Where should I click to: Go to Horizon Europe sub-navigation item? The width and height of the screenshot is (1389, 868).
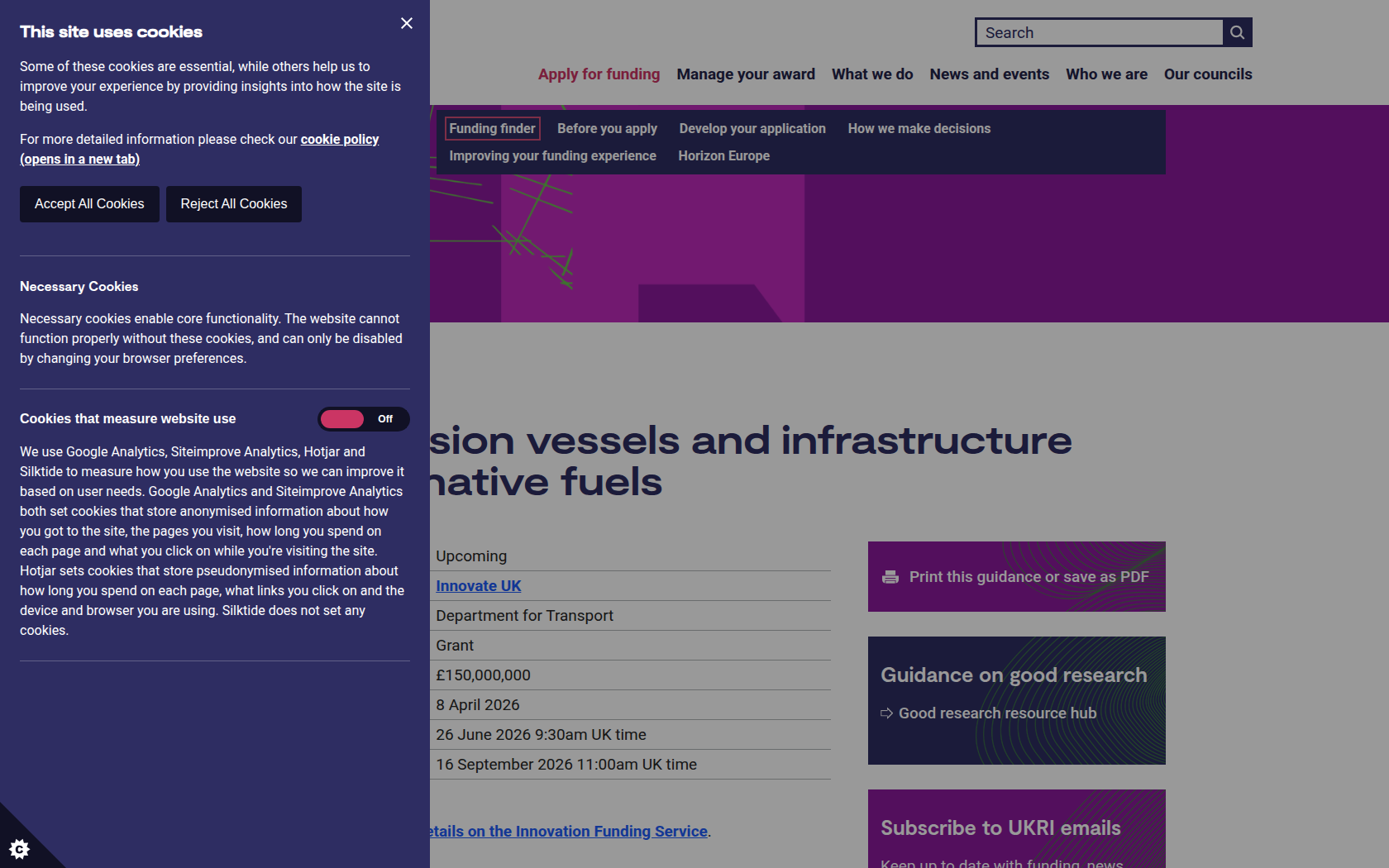pyautogui.click(x=723, y=155)
